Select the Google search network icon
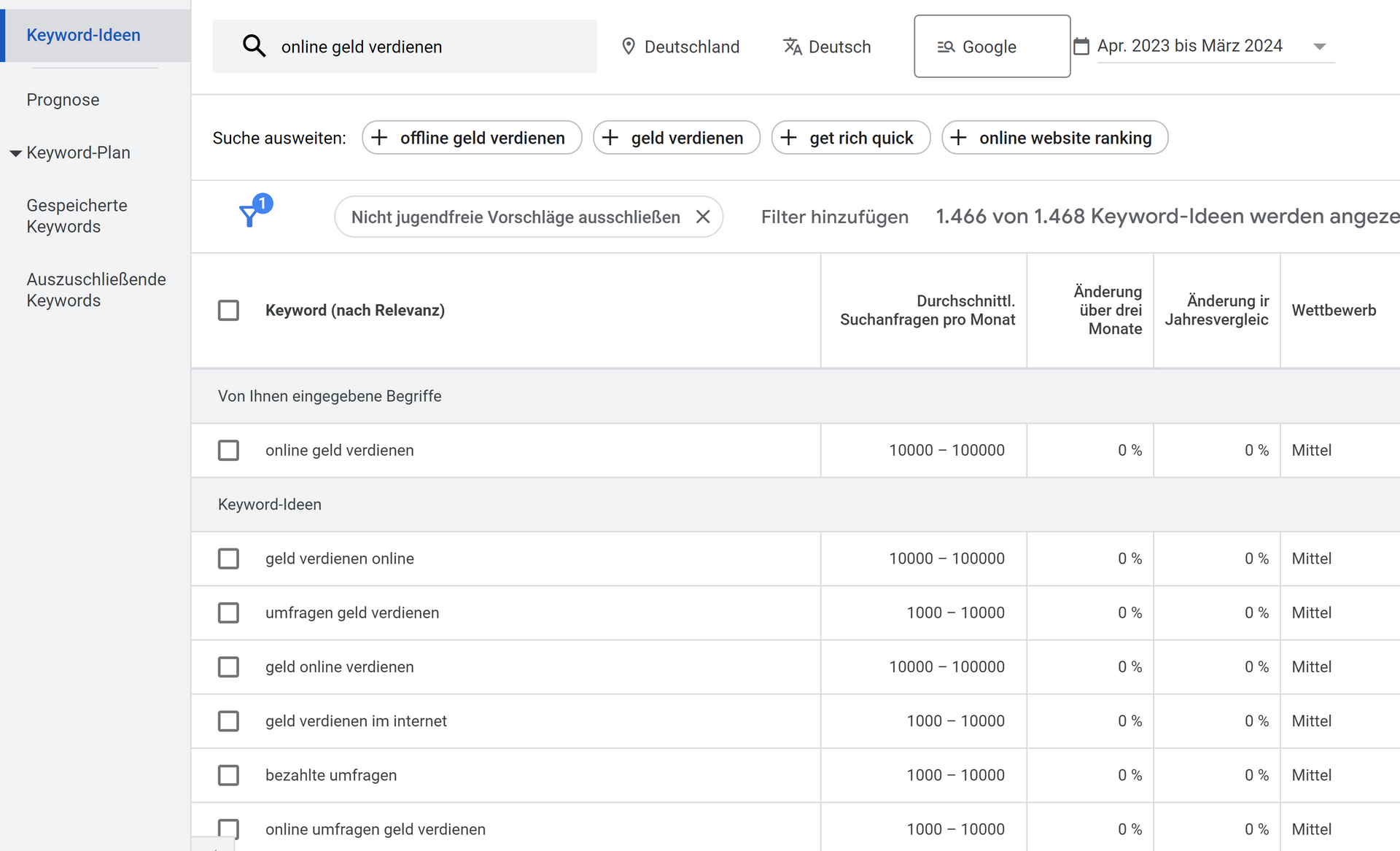 point(946,46)
